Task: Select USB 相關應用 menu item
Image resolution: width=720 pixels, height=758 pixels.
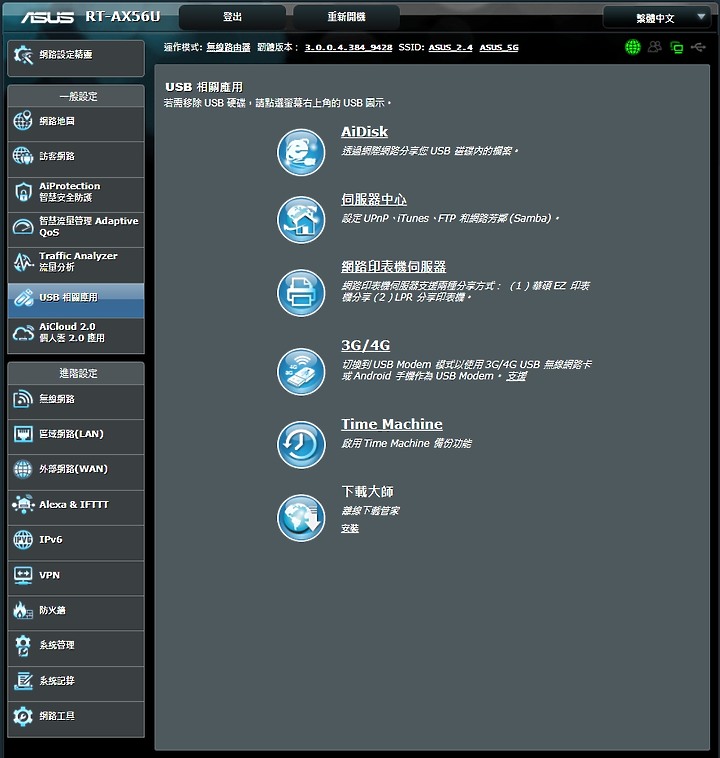Action: [x=76, y=300]
